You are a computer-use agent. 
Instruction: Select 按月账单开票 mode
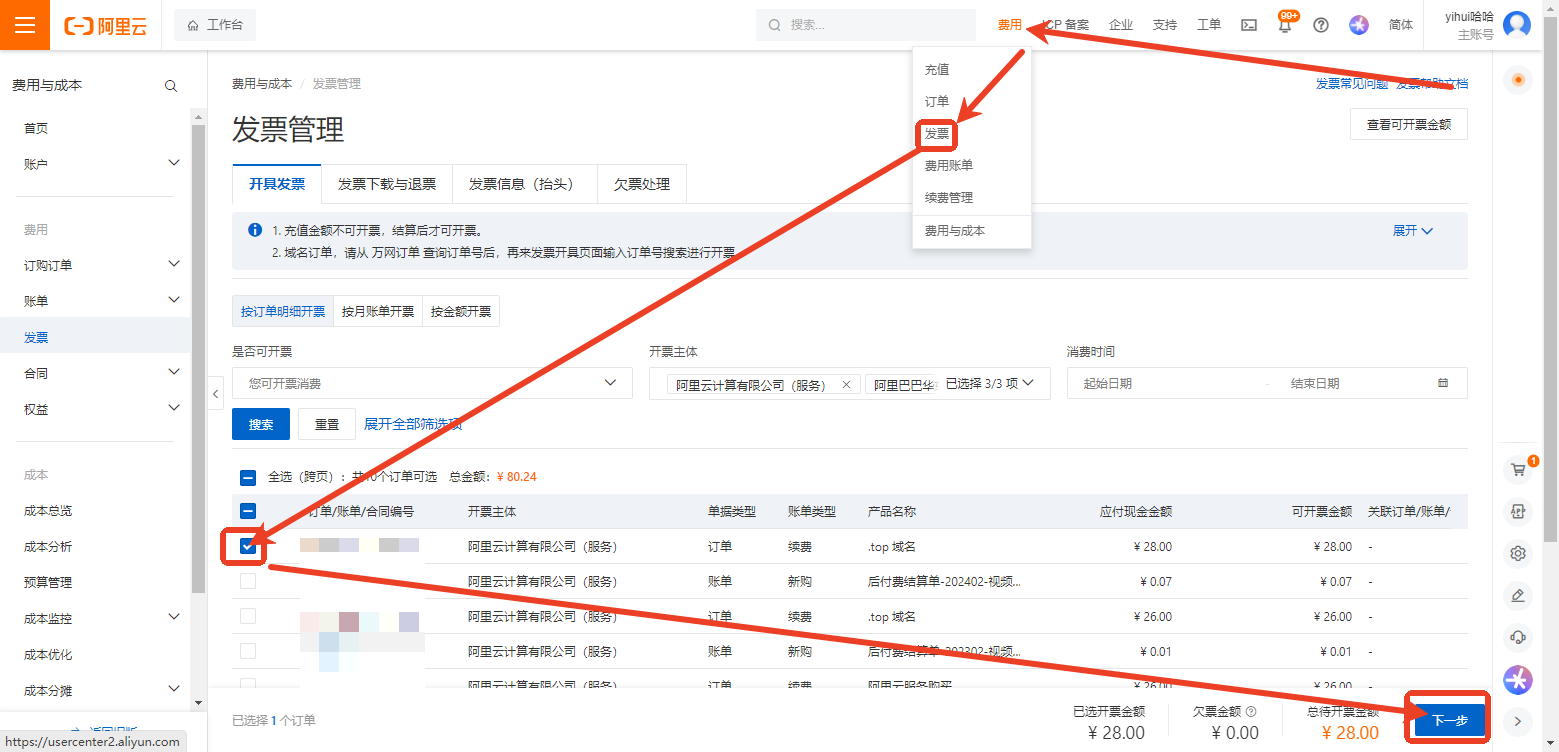378,311
